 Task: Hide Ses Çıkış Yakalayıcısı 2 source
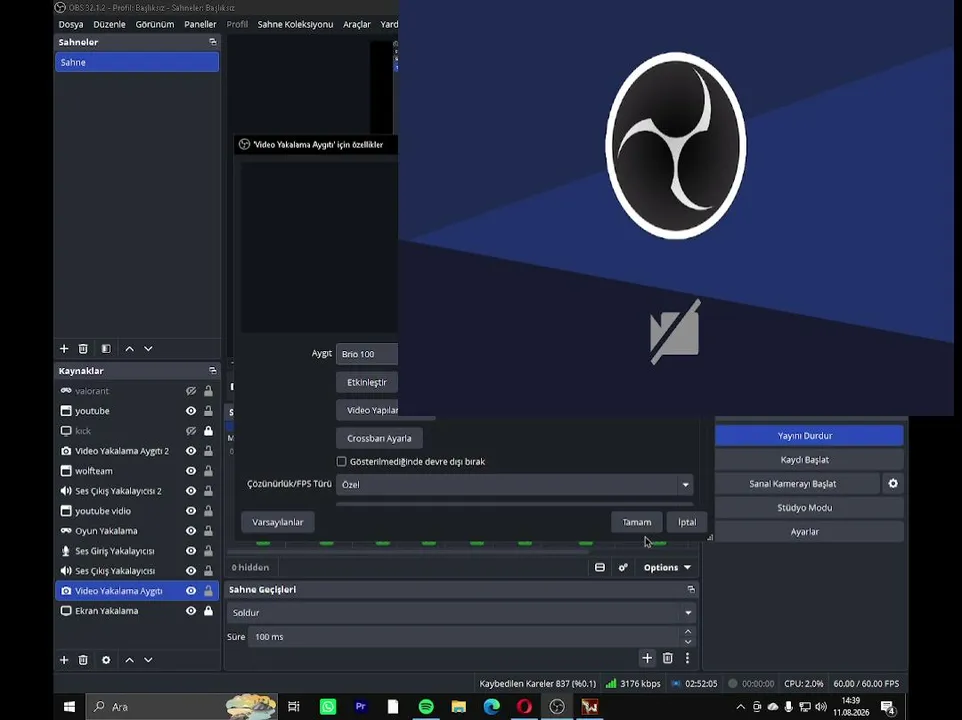click(191, 491)
